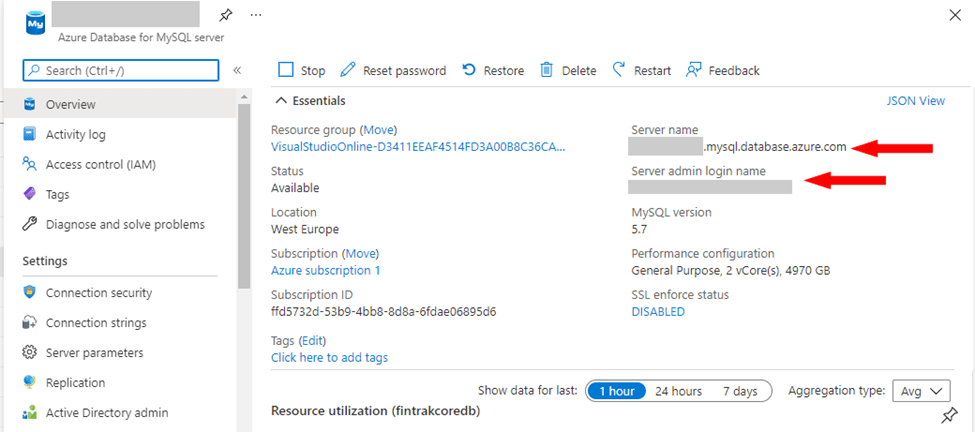Go to Connection security settings
This screenshot has width=975, height=432.
(98, 293)
